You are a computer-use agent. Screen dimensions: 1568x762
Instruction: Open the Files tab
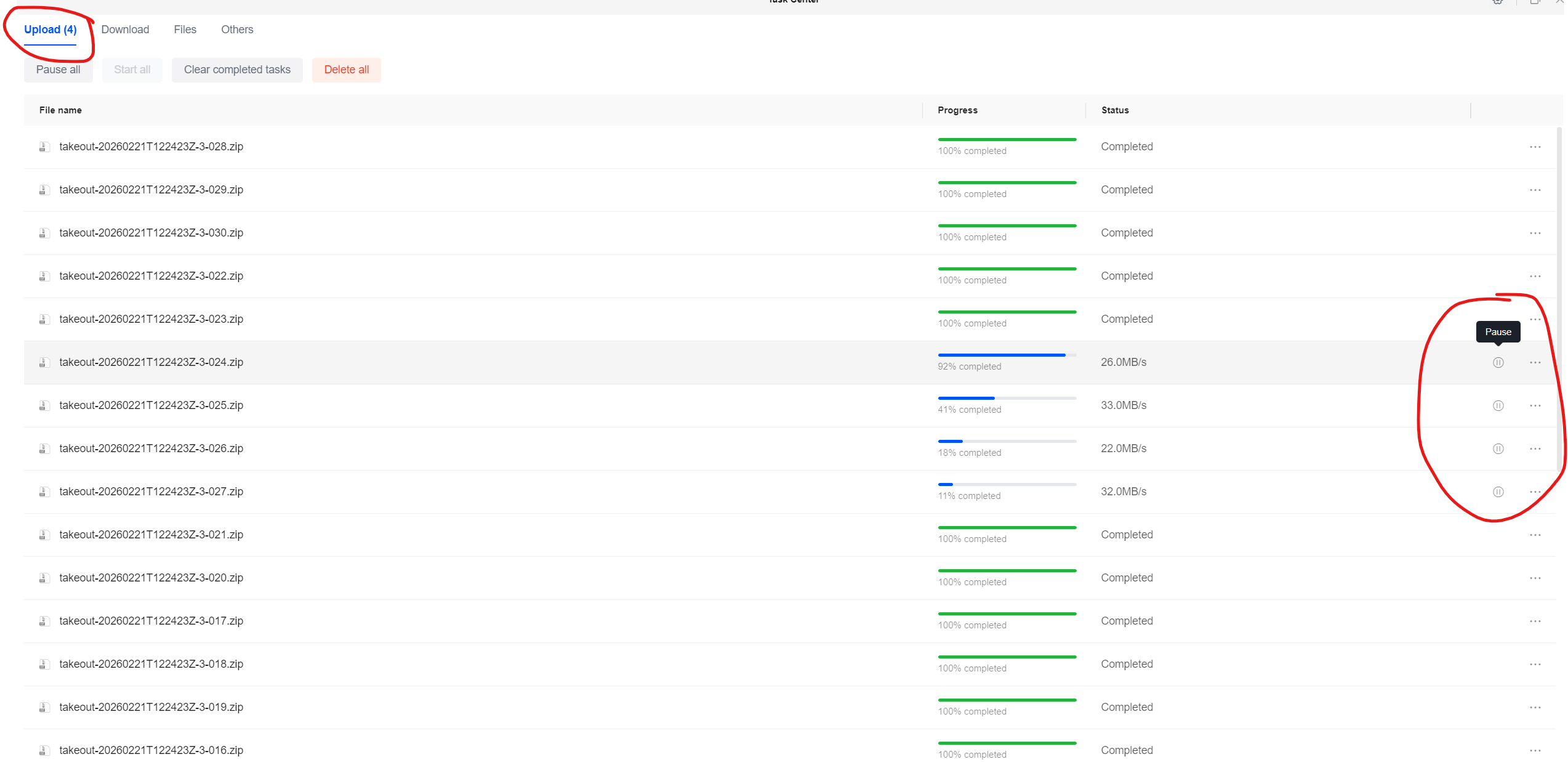coord(185,30)
